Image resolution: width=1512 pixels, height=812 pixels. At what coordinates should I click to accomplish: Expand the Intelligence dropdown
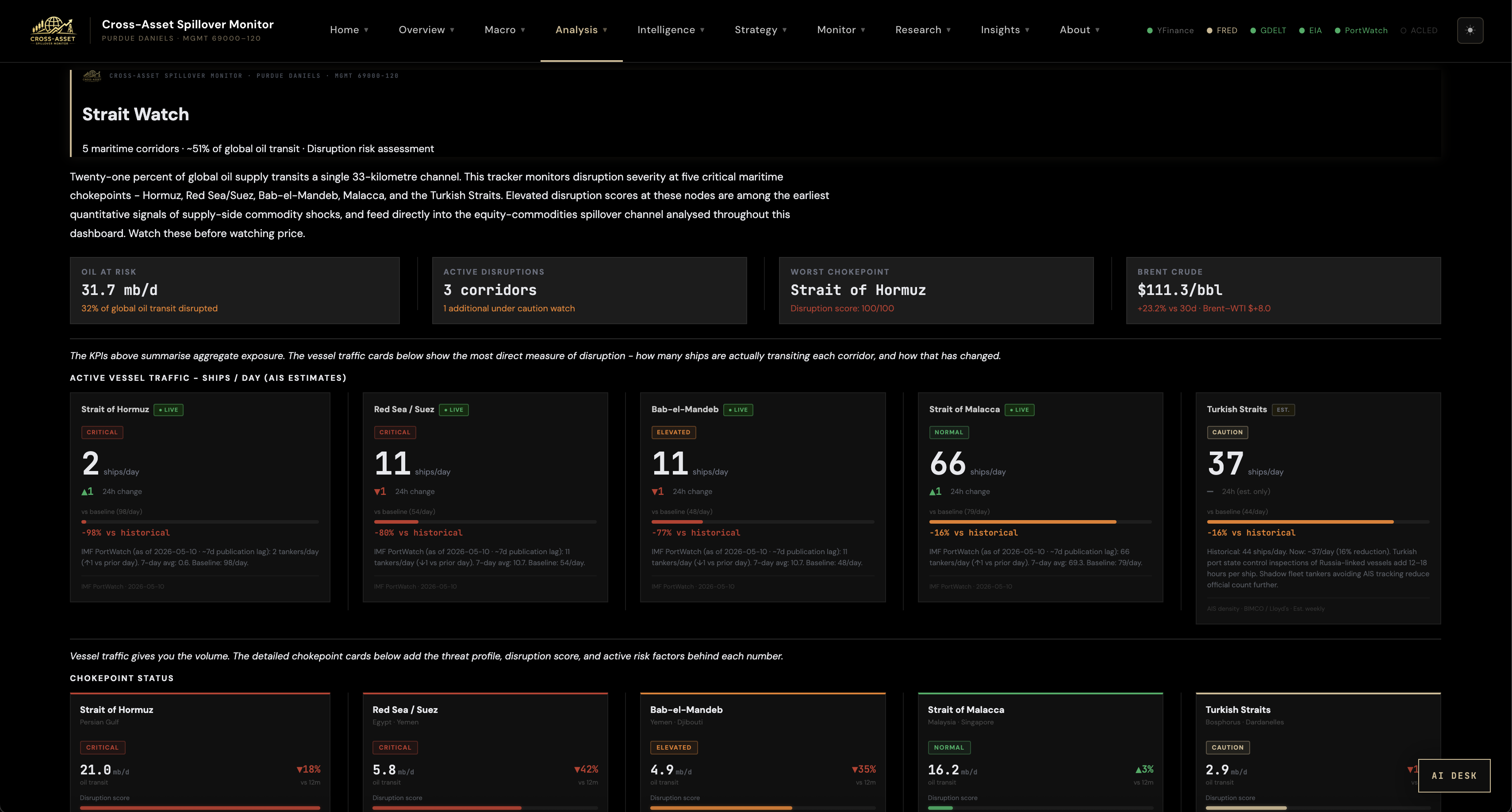point(671,30)
